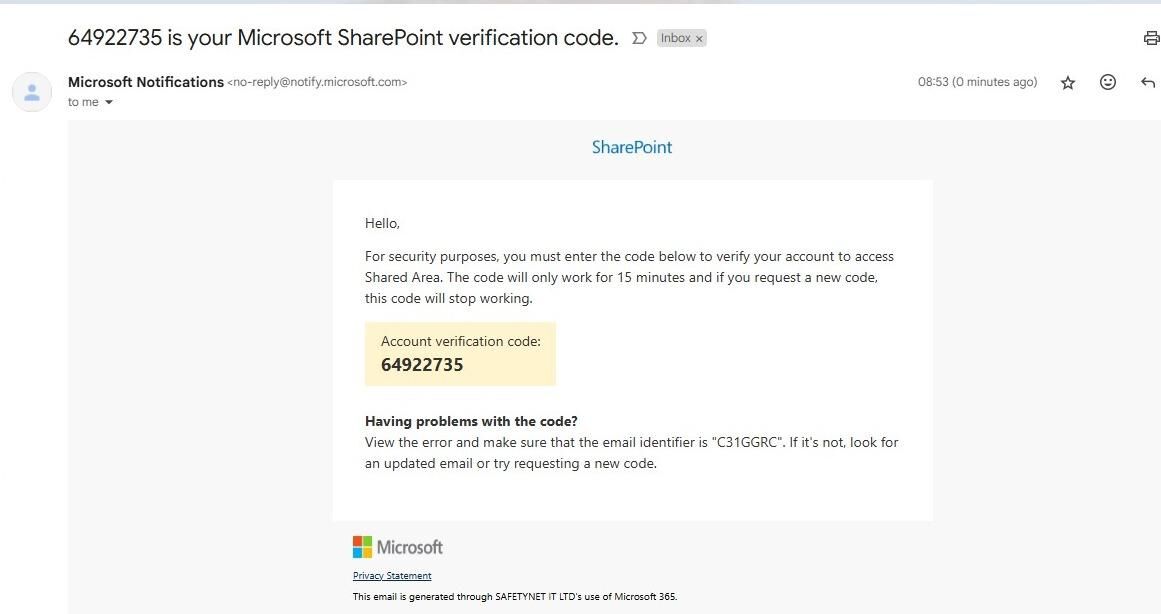Click the SAFETYNET IT LTD footer notice
Viewport: 1161px width, 614px height.
pyautogui.click(x=515, y=597)
